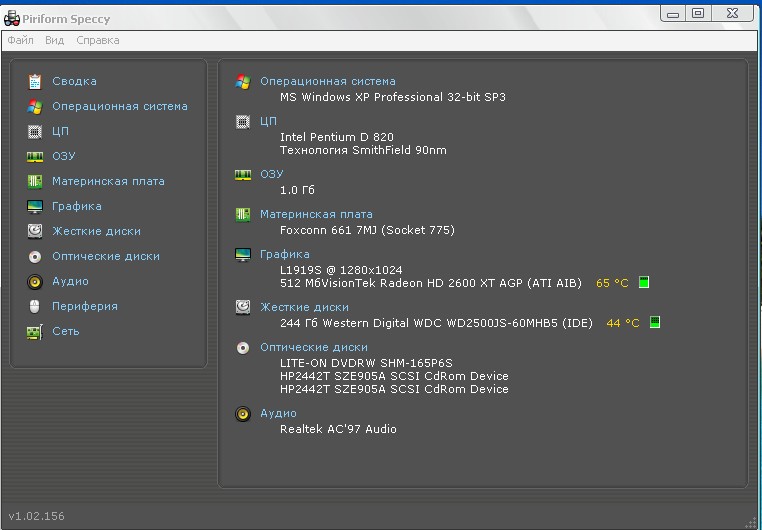Open the Вид menu
Viewport: 762px width, 530px height.
(x=54, y=40)
